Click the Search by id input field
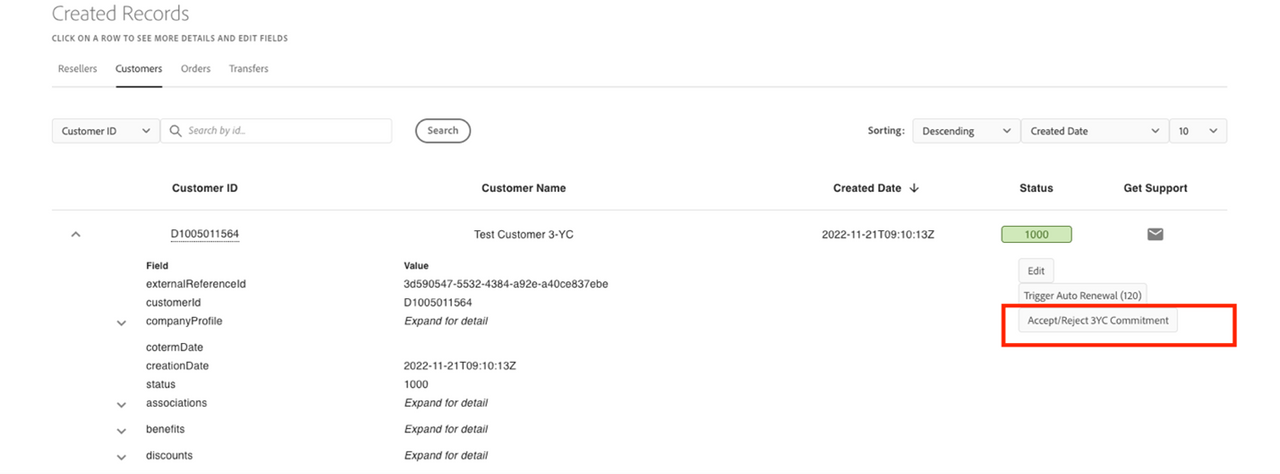 (285, 131)
